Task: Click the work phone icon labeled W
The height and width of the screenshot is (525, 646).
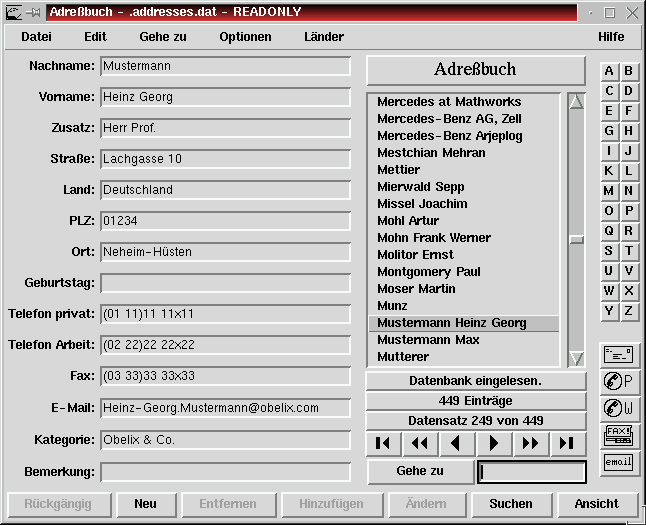Action: [x=618, y=408]
